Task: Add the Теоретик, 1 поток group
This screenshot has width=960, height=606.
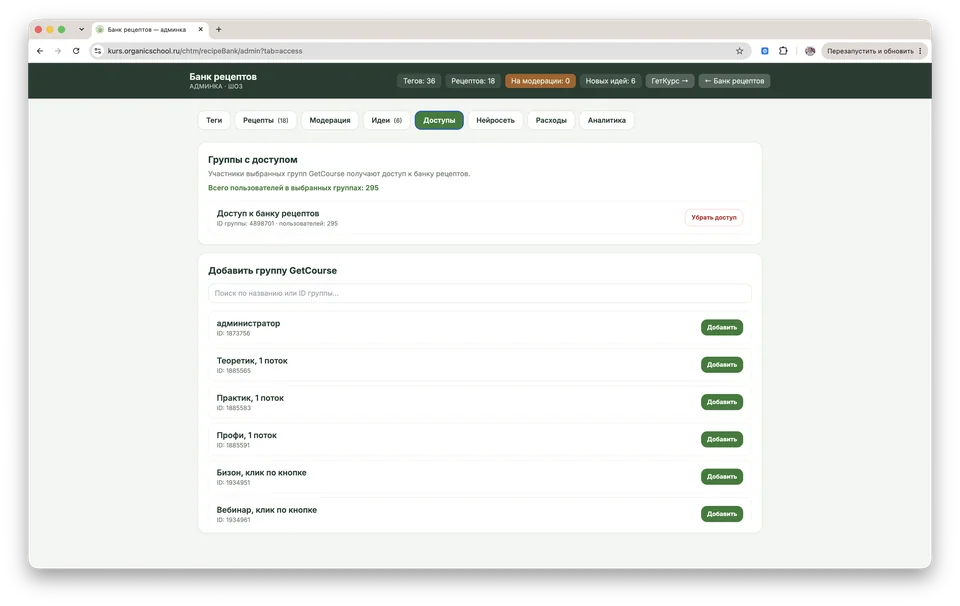Action: coord(722,365)
